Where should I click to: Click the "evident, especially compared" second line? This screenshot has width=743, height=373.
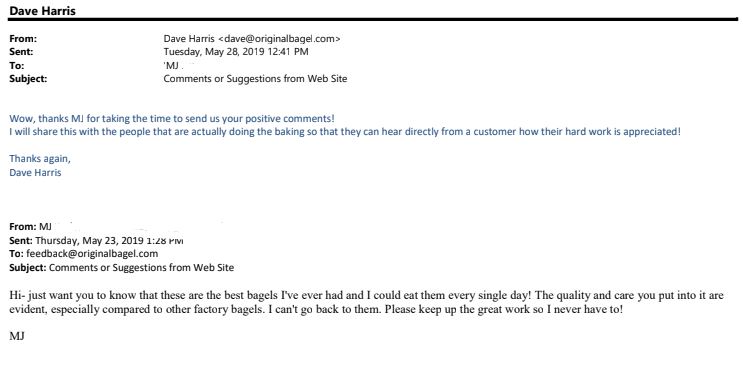[x=316, y=309]
